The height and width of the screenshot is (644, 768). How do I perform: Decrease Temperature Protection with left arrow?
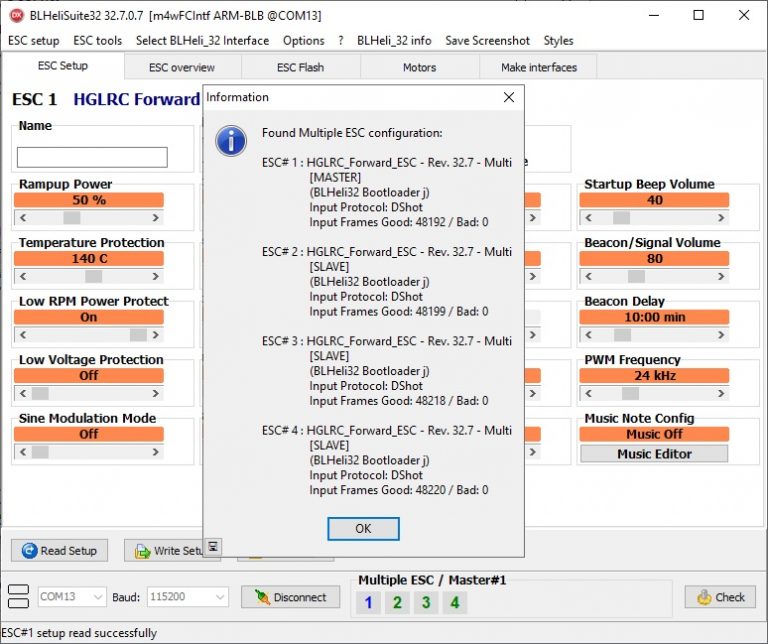point(23,276)
